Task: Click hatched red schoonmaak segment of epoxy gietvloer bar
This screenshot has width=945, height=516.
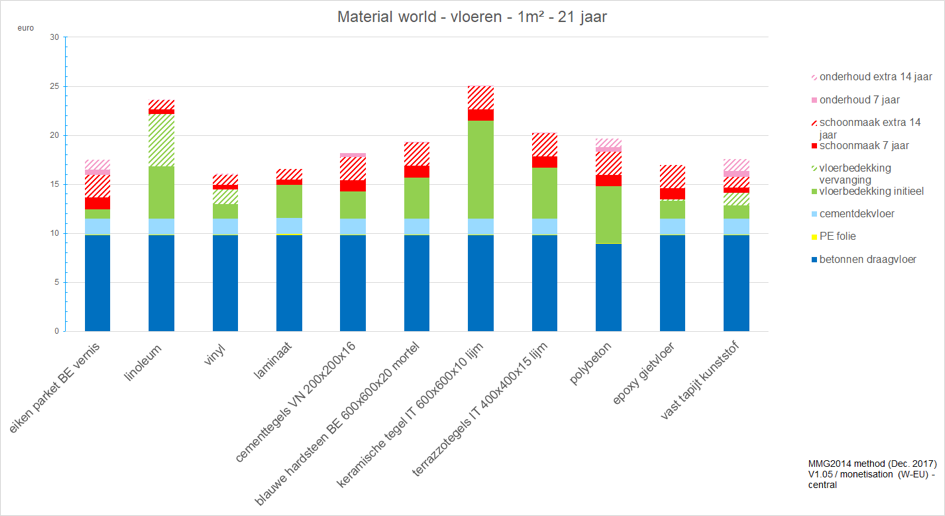Action: [673, 177]
